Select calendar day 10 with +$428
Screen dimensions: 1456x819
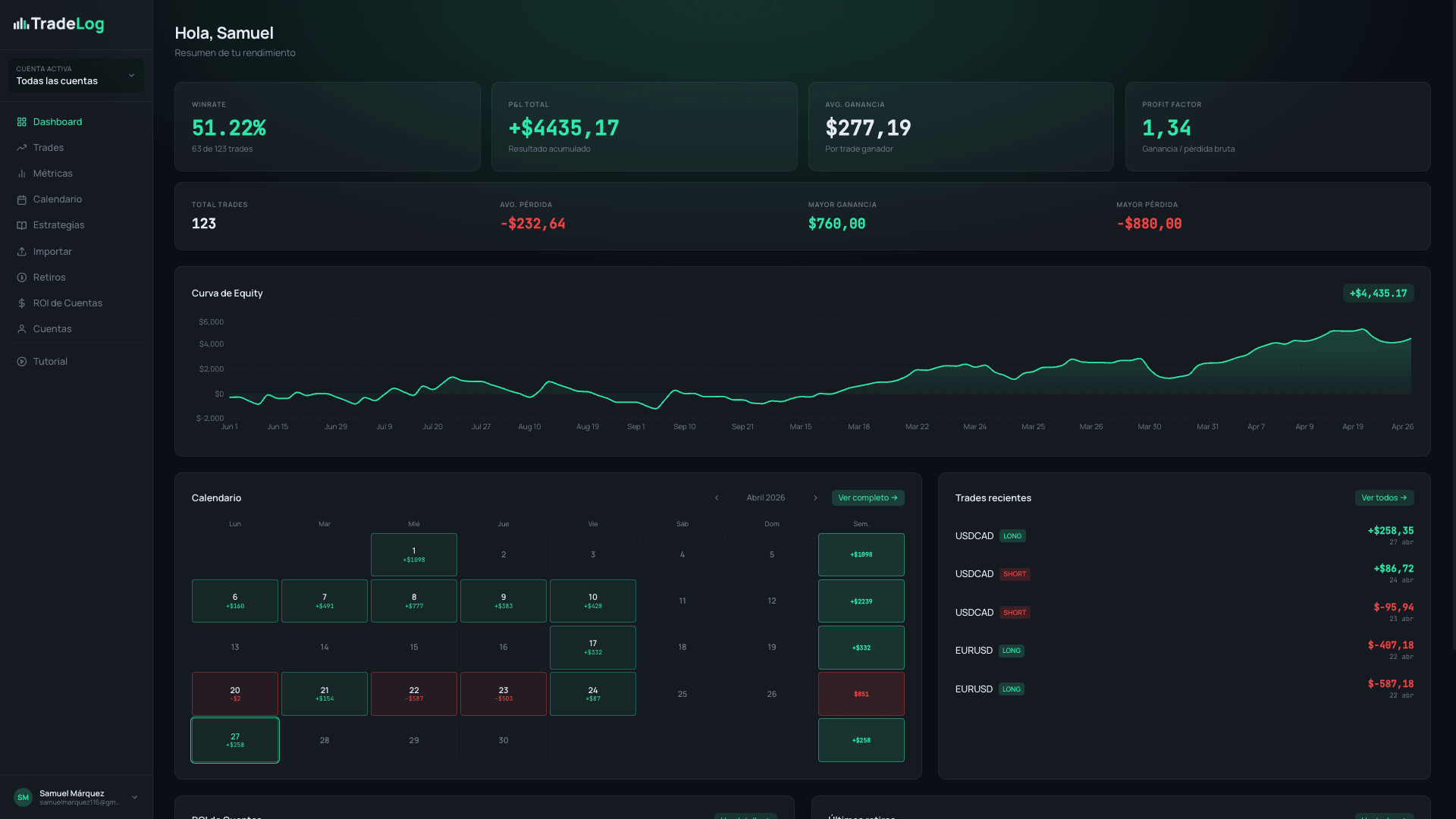click(x=593, y=601)
